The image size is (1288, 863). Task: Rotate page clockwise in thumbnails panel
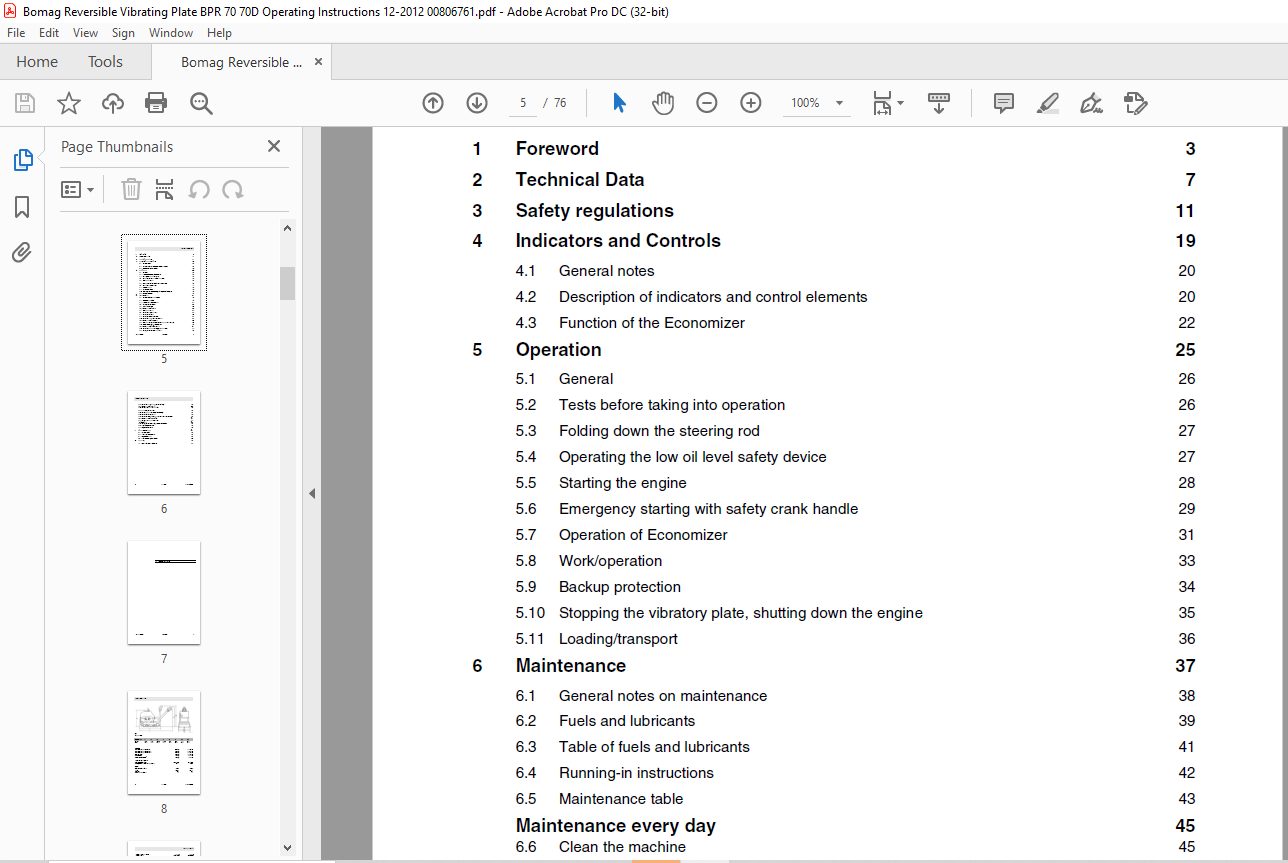click(233, 189)
